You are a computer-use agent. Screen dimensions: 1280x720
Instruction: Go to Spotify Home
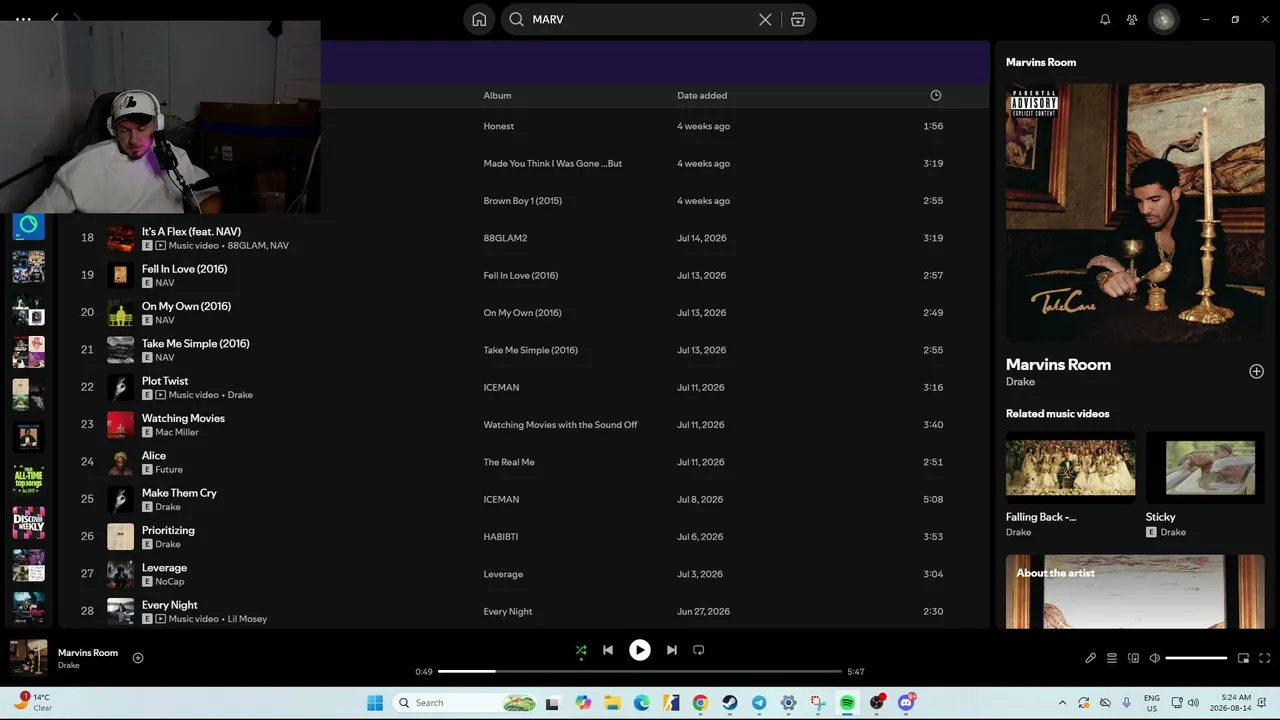(479, 19)
